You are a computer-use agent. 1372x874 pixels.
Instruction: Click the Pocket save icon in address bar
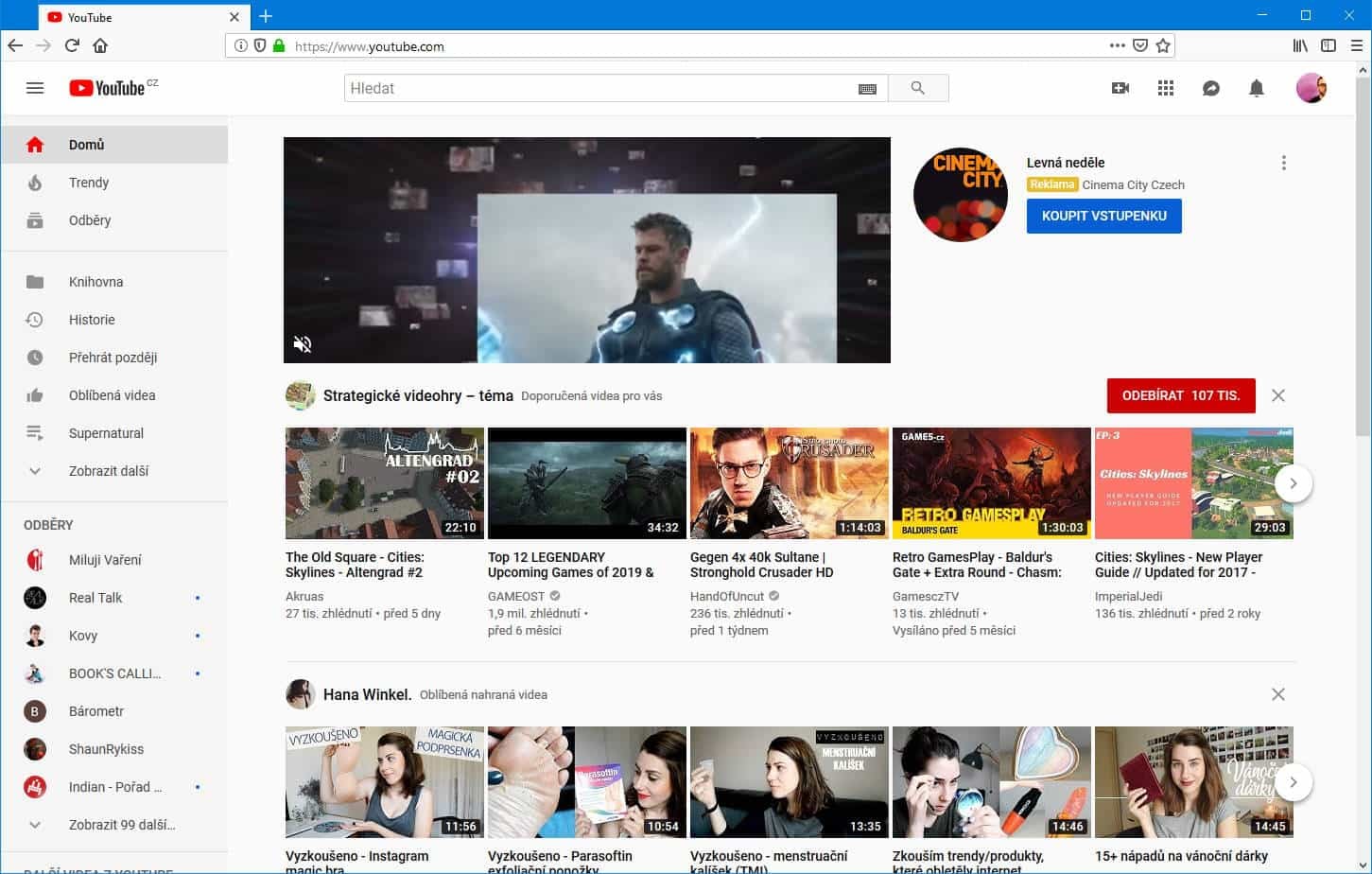pos(1140,45)
